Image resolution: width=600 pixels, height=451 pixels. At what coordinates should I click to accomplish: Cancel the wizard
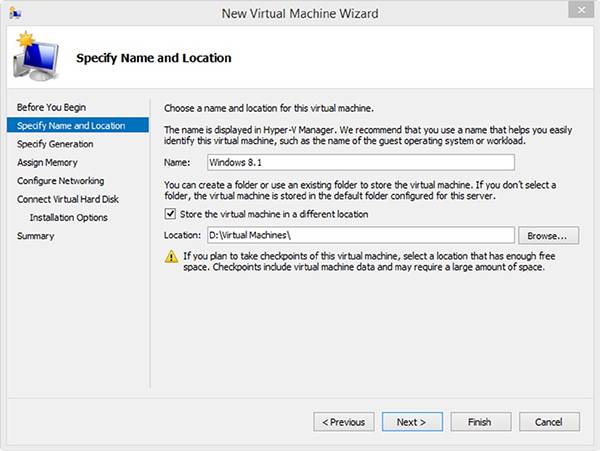point(549,422)
